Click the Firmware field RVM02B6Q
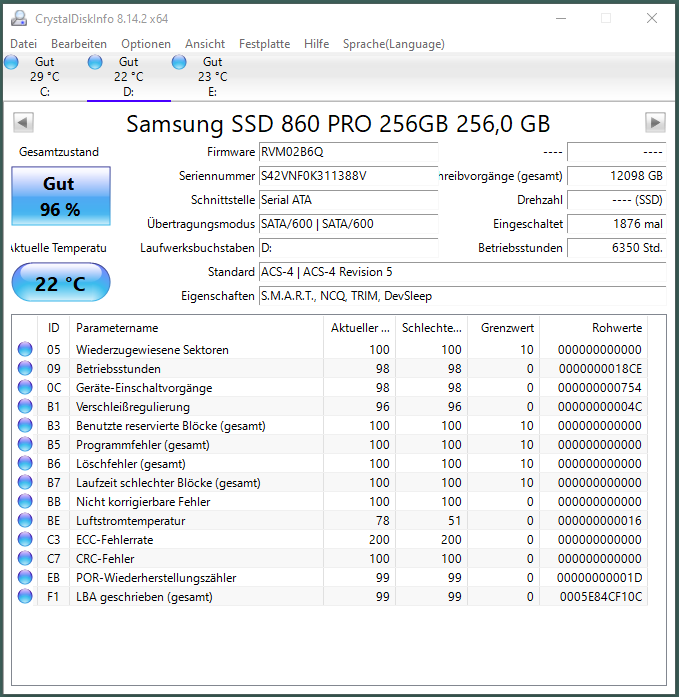This screenshot has height=697, width=679. click(x=348, y=152)
